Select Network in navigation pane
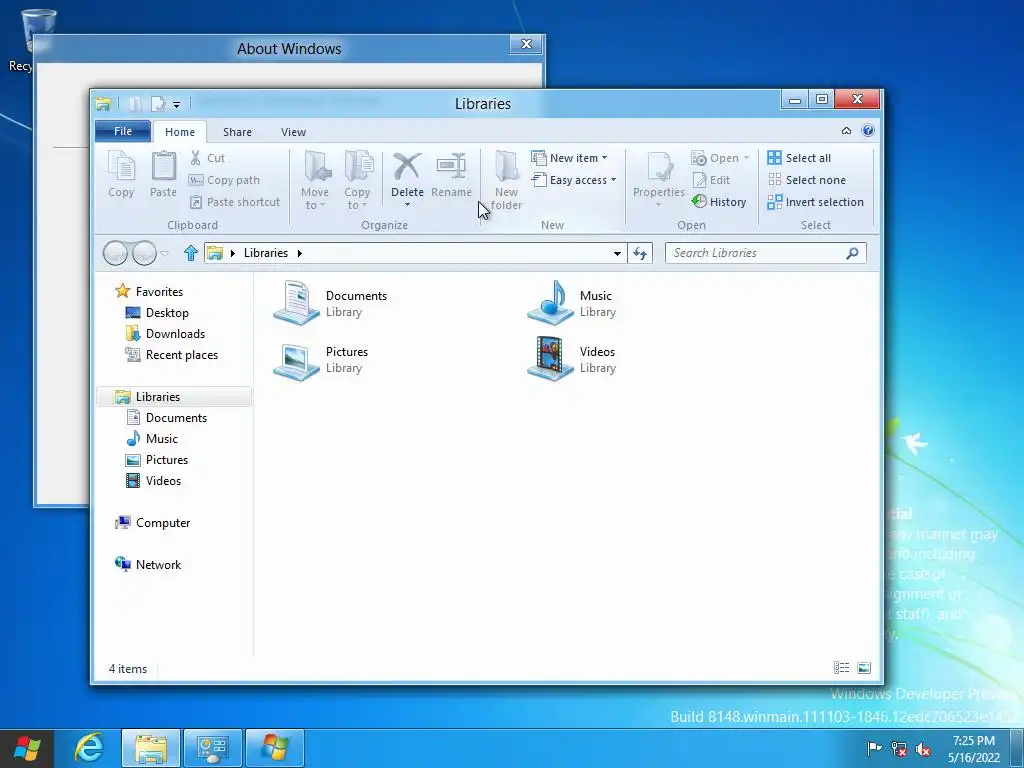Screen dimensions: 1024x768 click(x=148, y=565)
